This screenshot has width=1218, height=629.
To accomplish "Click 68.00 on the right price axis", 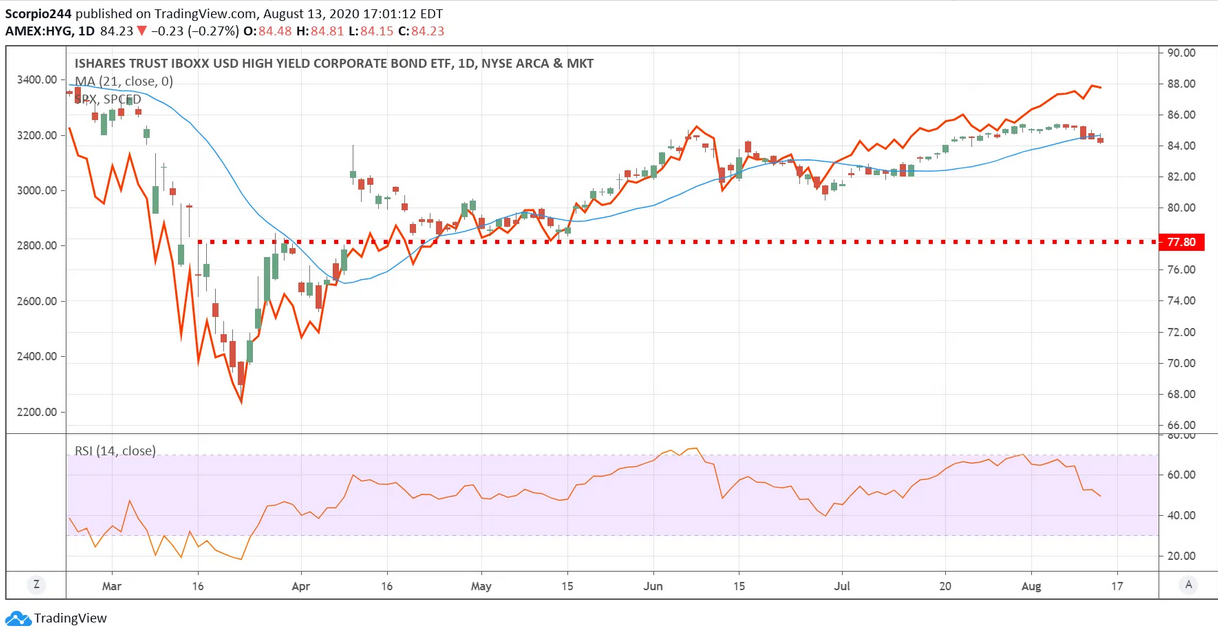I will [1181, 394].
